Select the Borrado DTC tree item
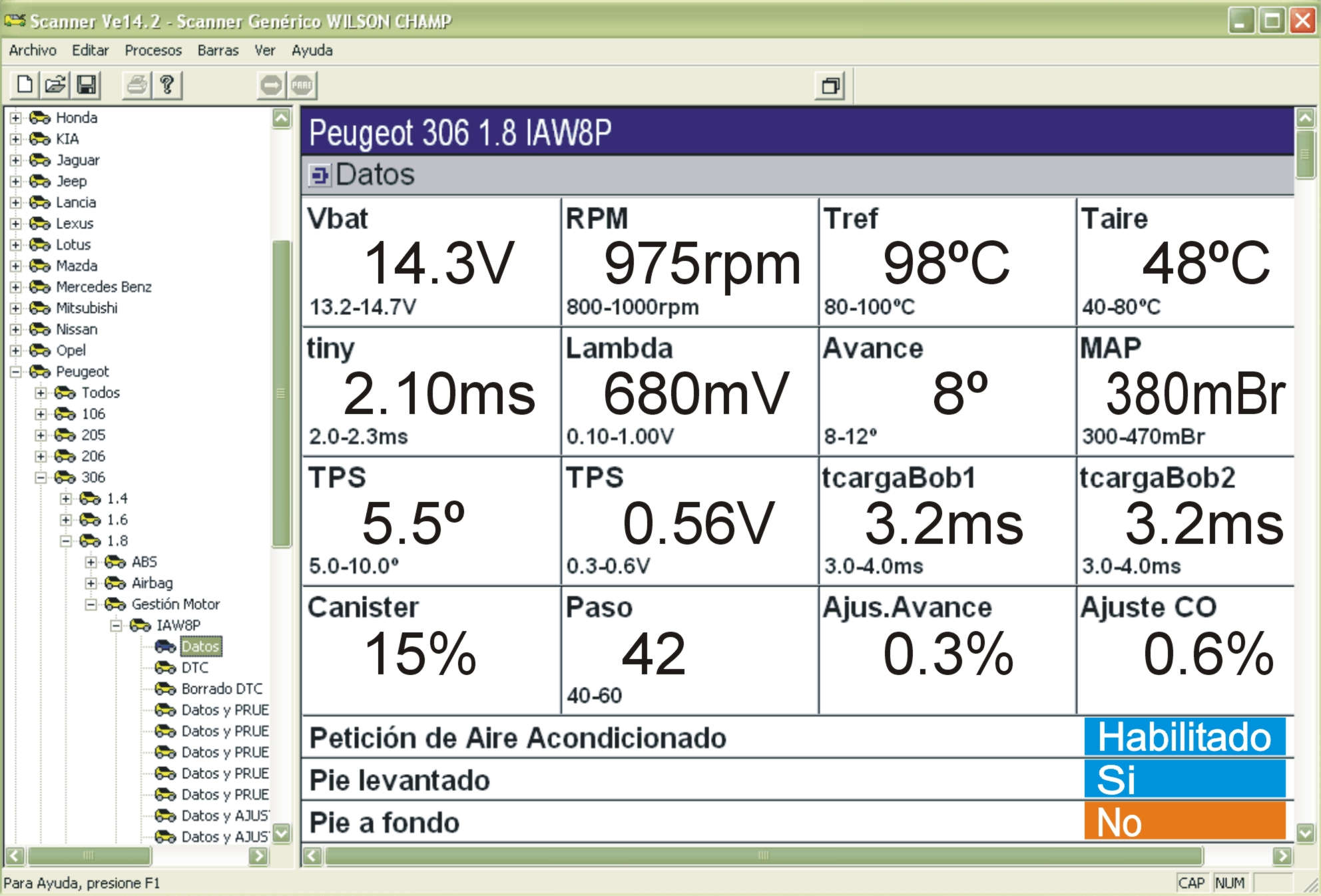This screenshot has height=896, width=1321. (x=221, y=689)
